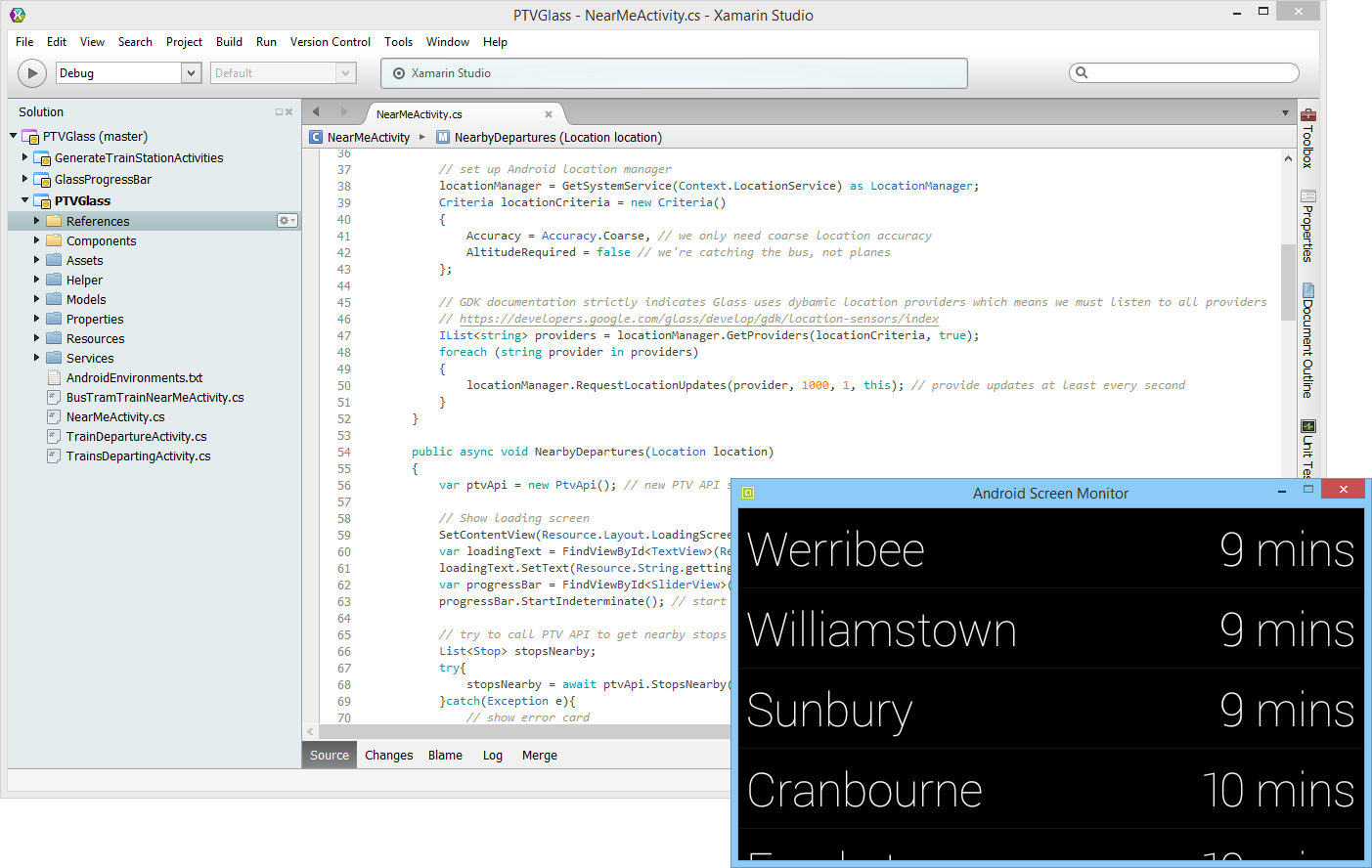Image resolution: width=1372 pixels, height=868 pixels.
Task: Expand the GenerateTrainStationActivities project
Action: pos(25,157)
